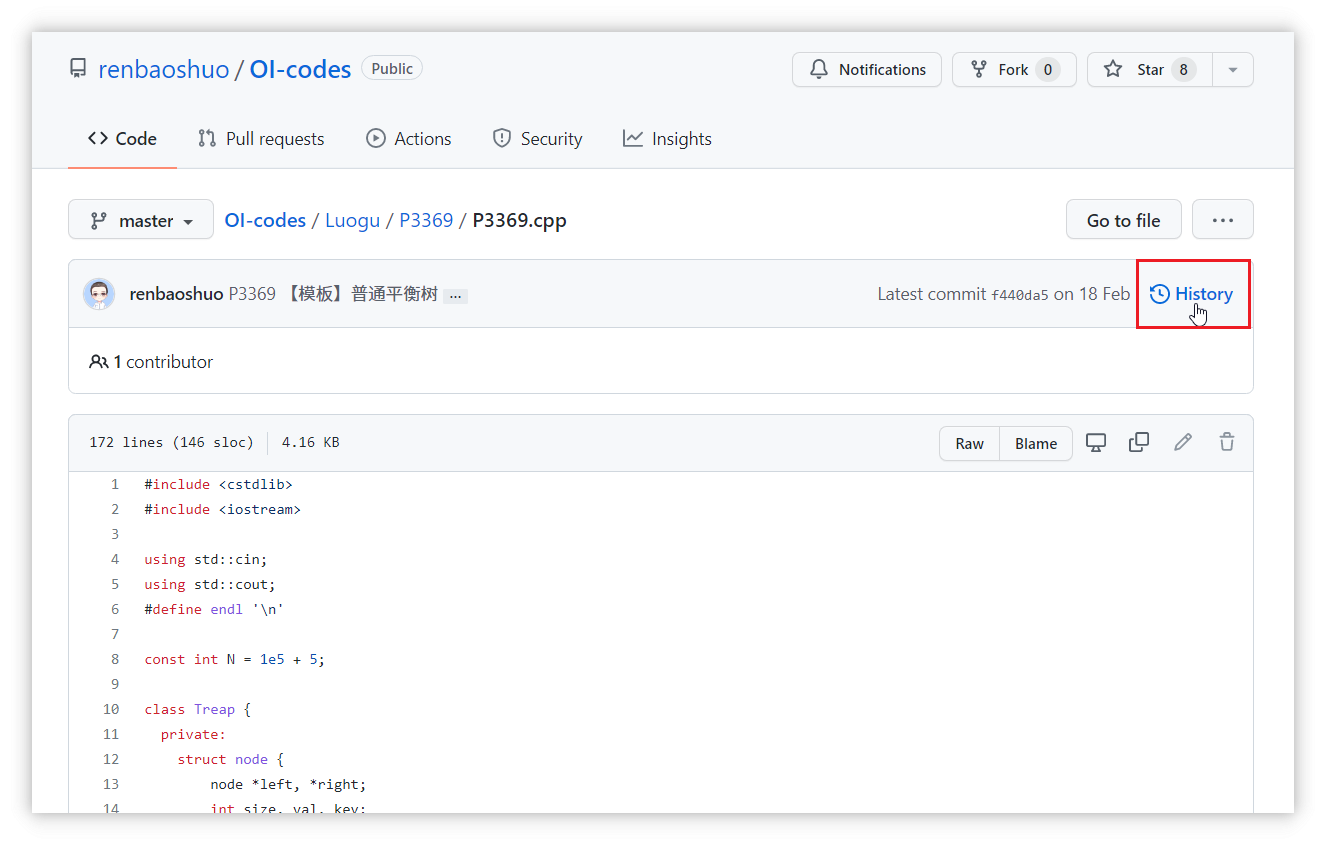
Task: Click the Go to file button
Action: (x=1124, y=220)
